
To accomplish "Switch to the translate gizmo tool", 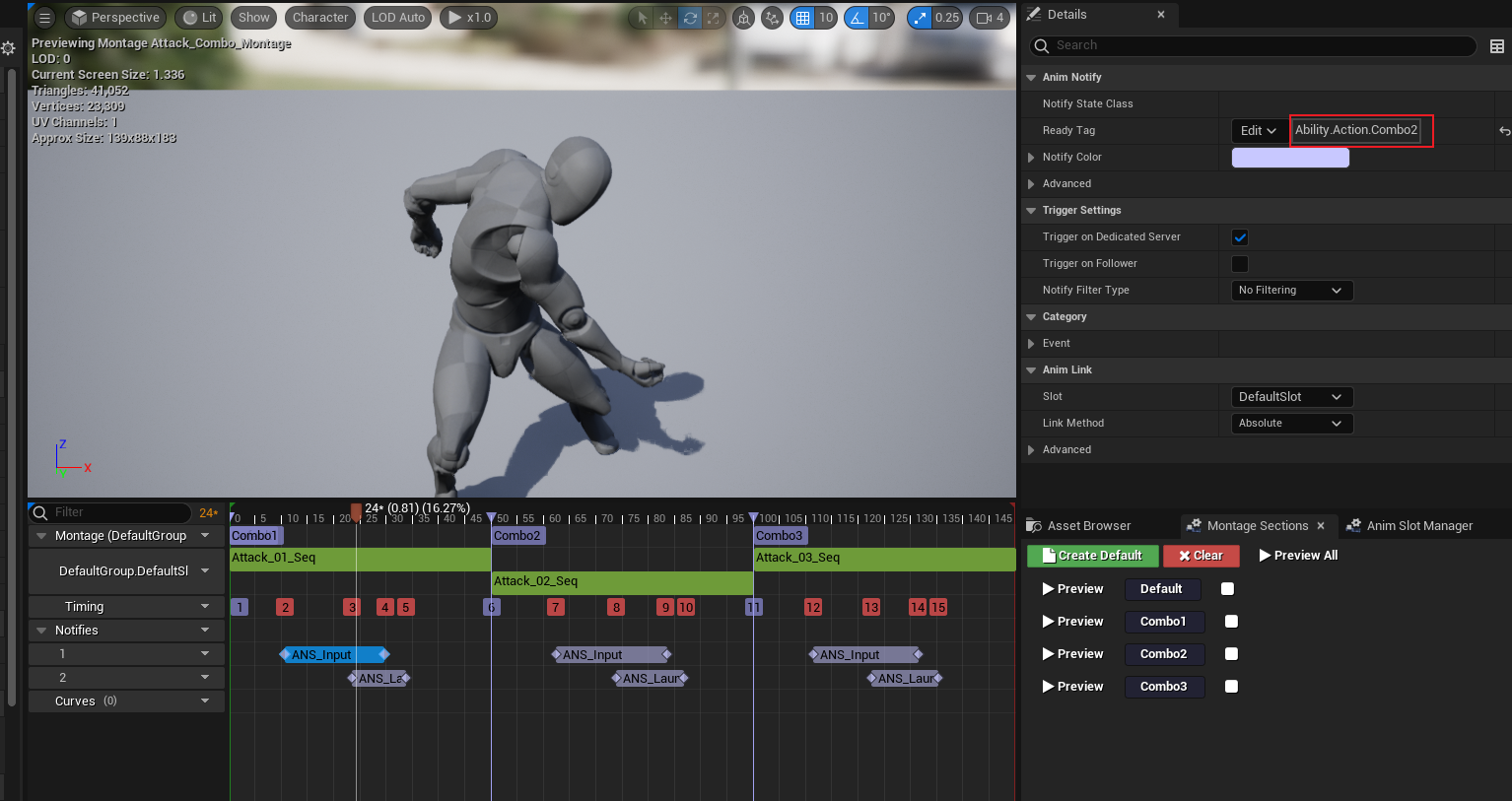I will 666,18.
